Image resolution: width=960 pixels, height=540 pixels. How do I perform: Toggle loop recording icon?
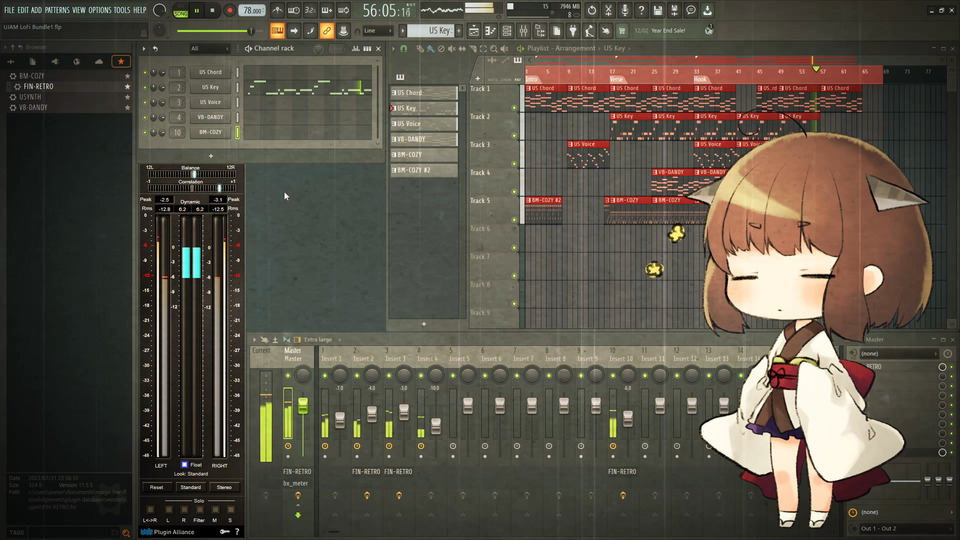point(343,10)
